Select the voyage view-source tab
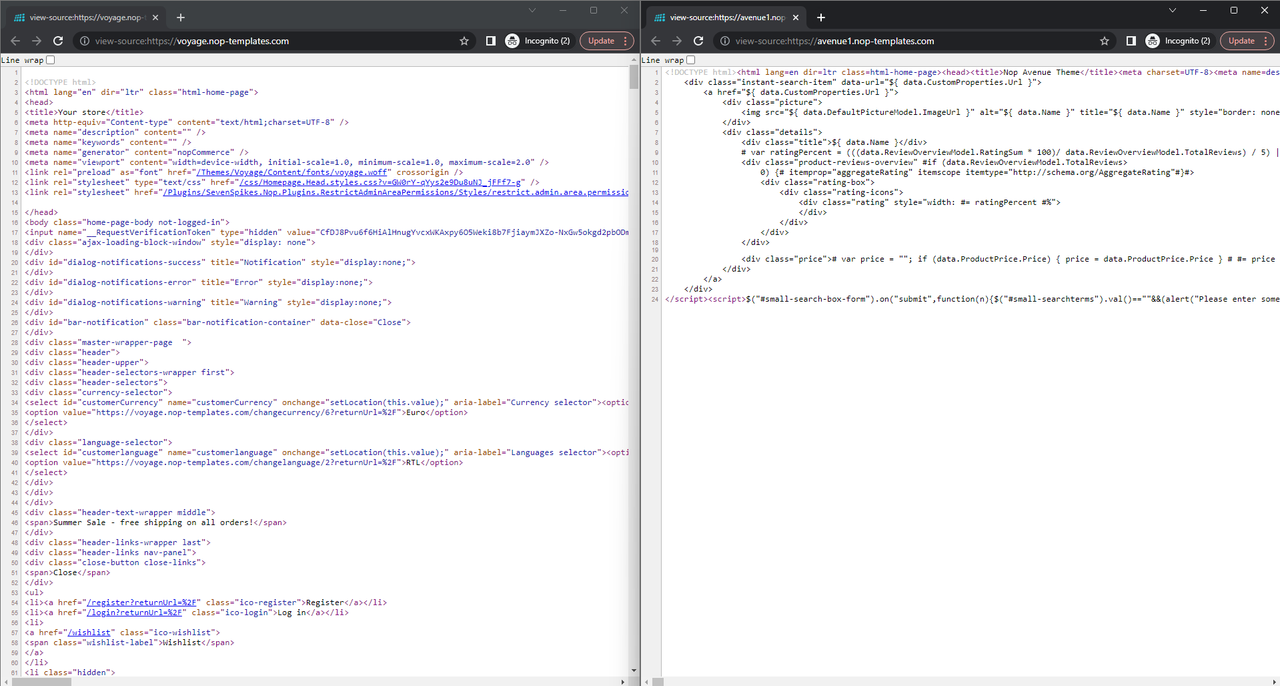 85,17
